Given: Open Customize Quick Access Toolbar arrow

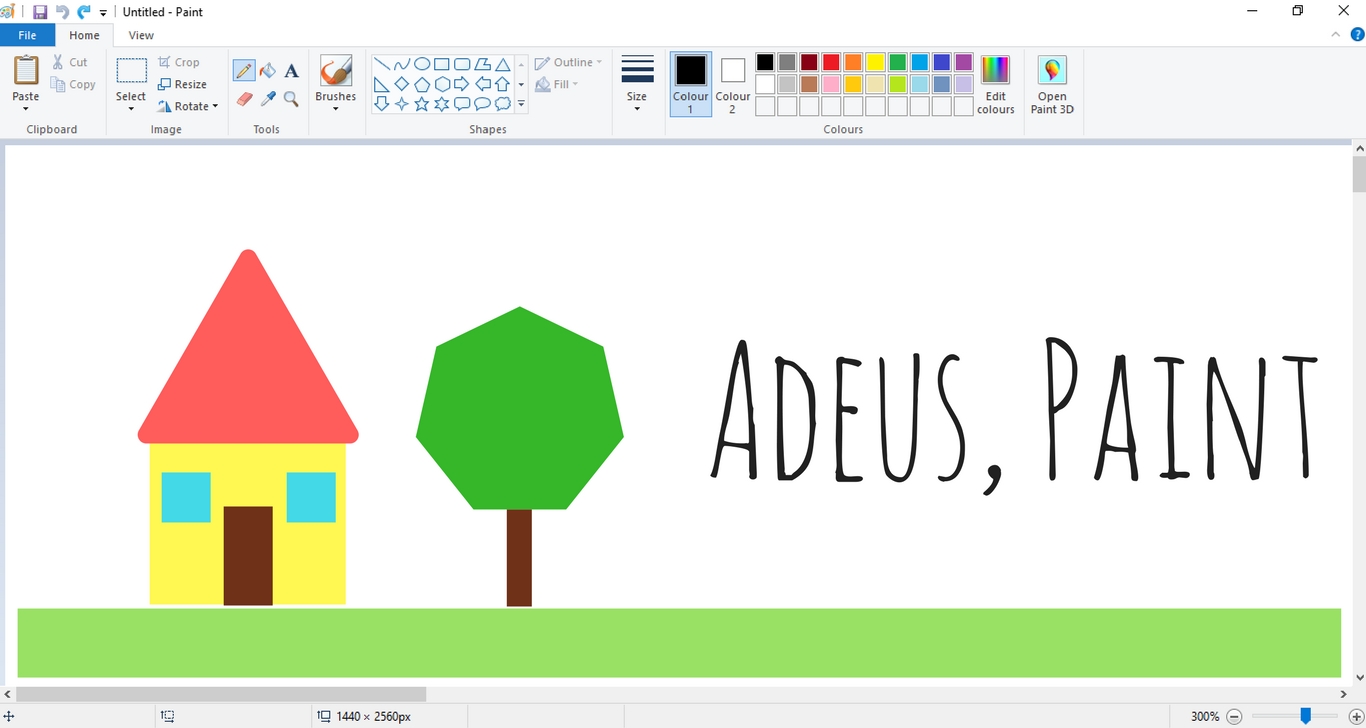Looking at the screenshot, I should (103, 13).
